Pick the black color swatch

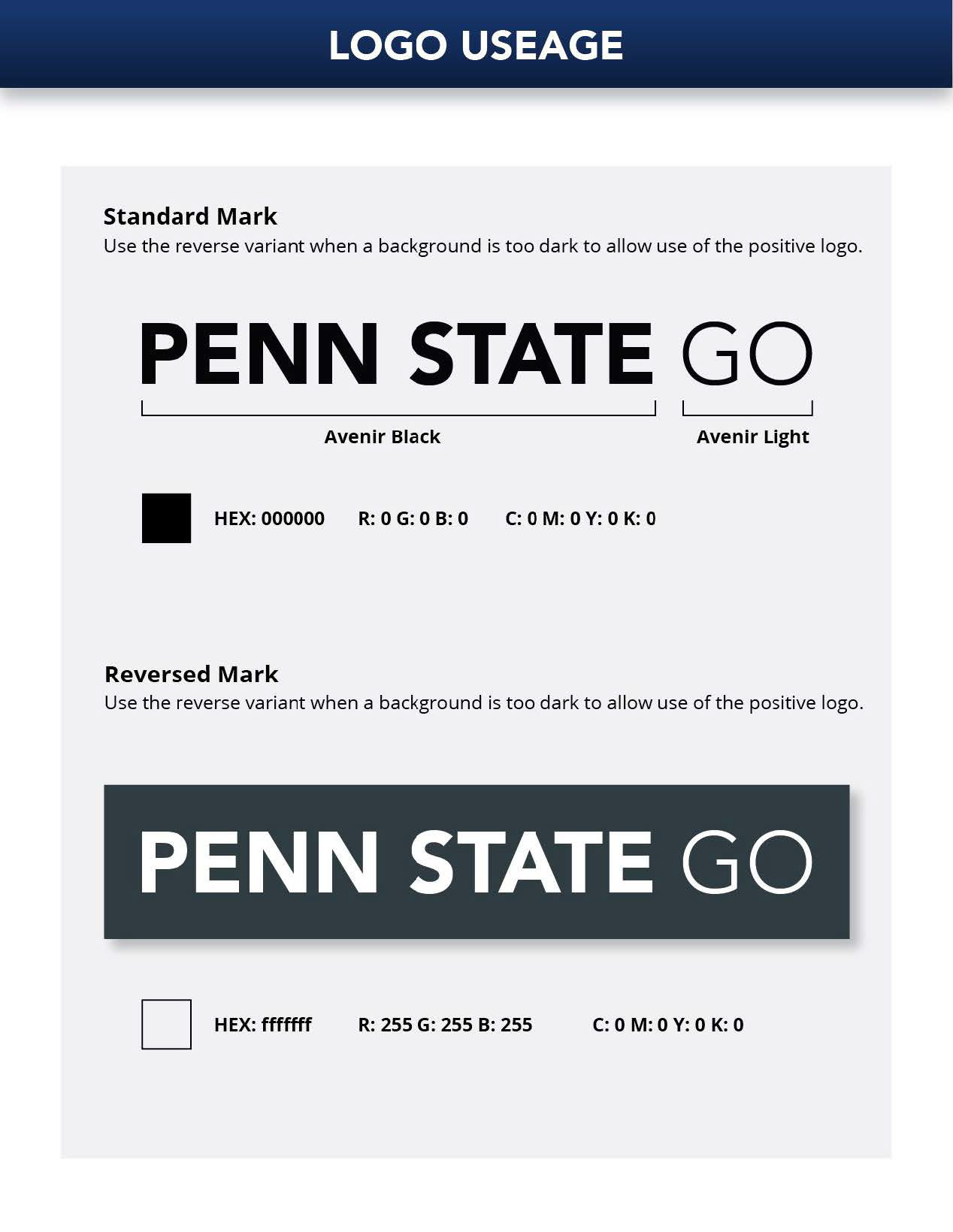pos(166,518)
